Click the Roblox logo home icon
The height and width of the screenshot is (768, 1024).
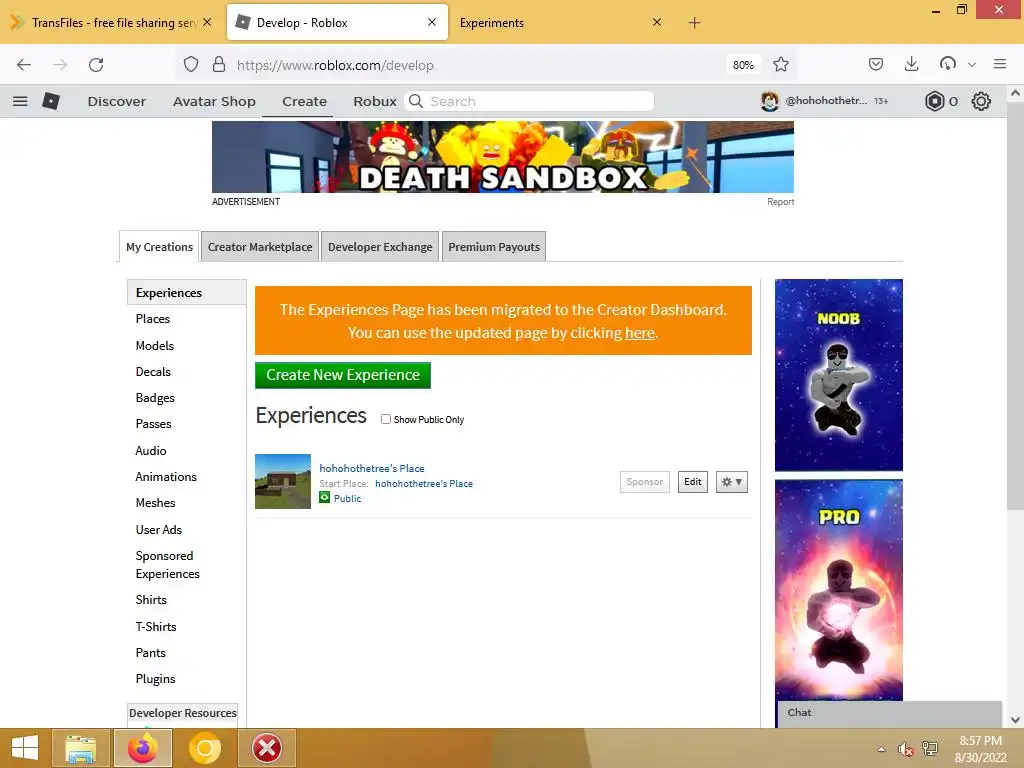coord(51,101)
